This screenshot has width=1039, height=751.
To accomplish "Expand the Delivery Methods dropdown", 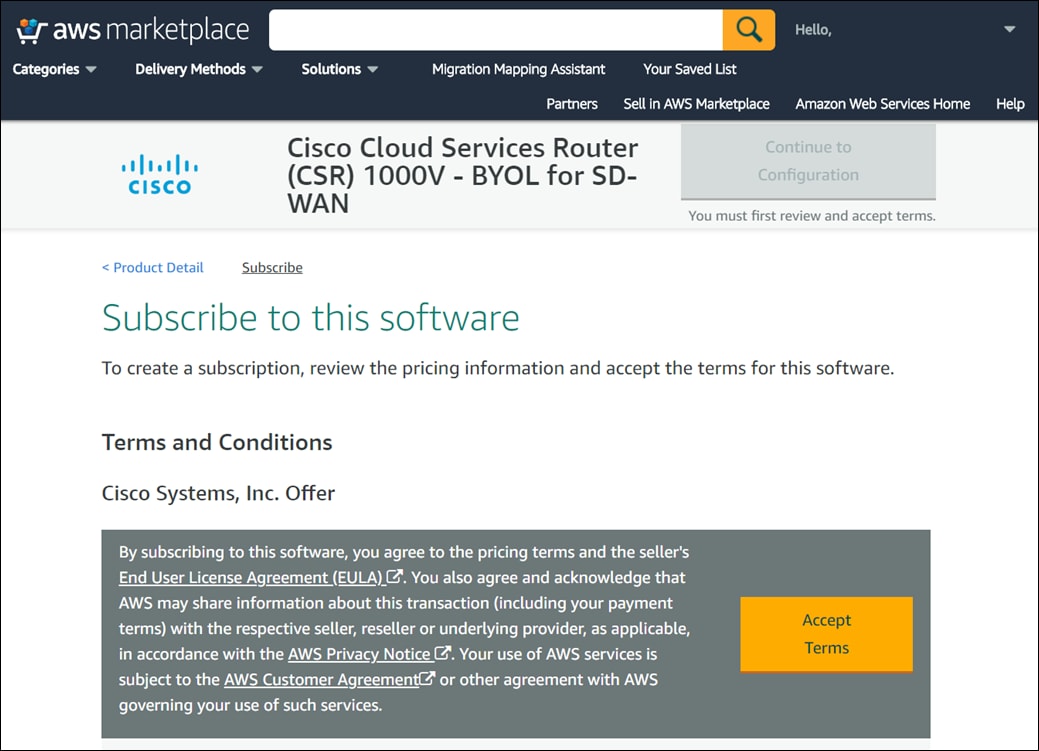I will (x=199, y=69).
